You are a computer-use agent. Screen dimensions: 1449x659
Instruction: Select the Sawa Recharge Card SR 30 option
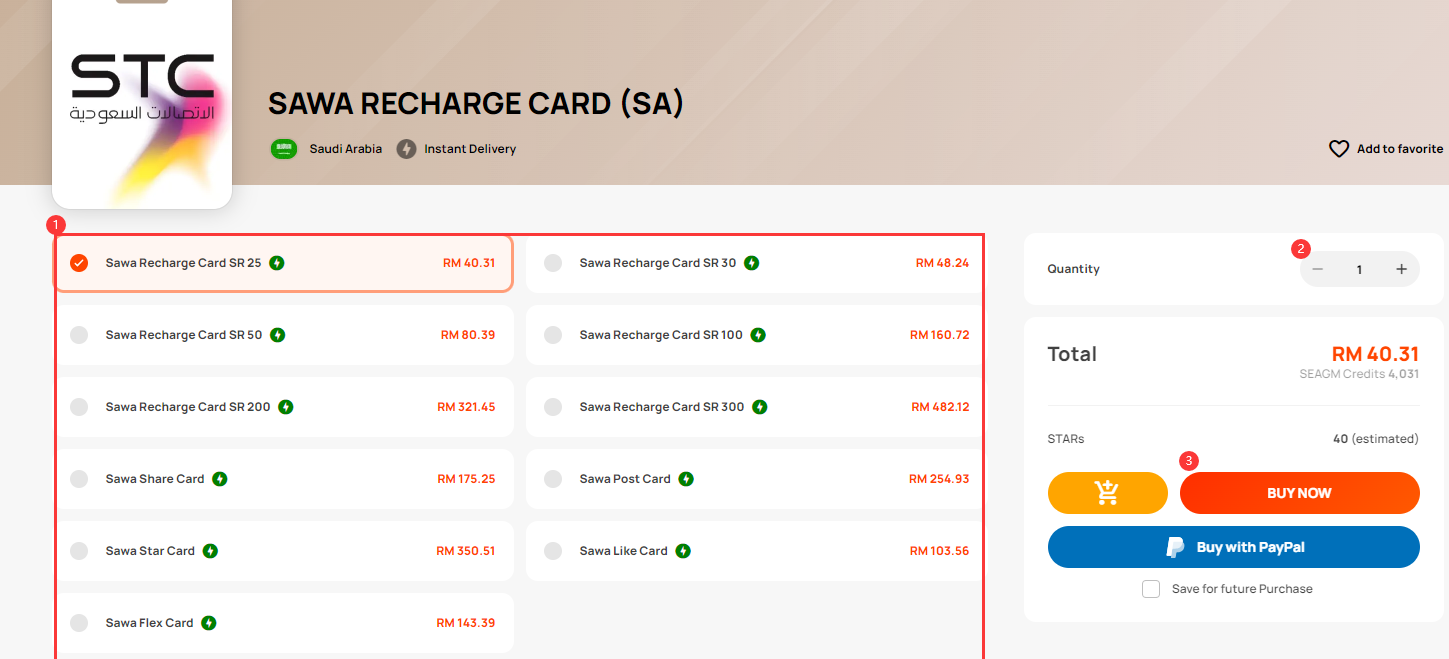pos(755,263)
